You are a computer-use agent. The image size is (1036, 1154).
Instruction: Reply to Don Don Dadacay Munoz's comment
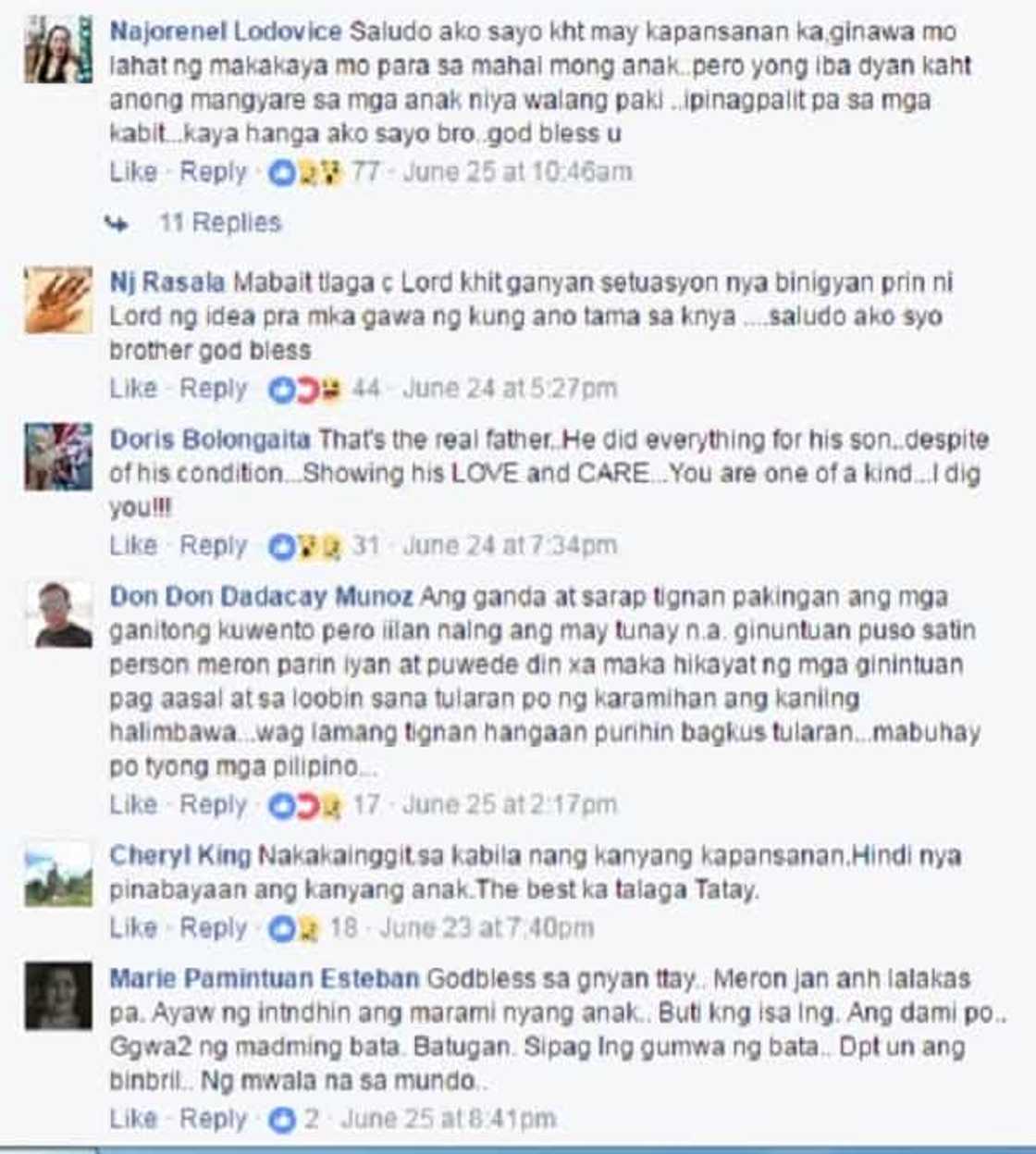pos(213,805)
